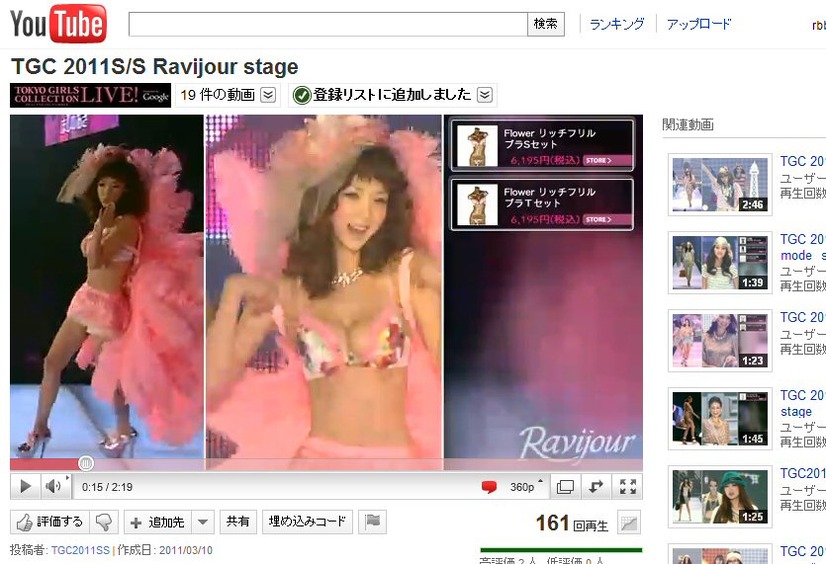Click the 関連動画 heading
This screenshot has width=826, height=564.
pos(688,125)
